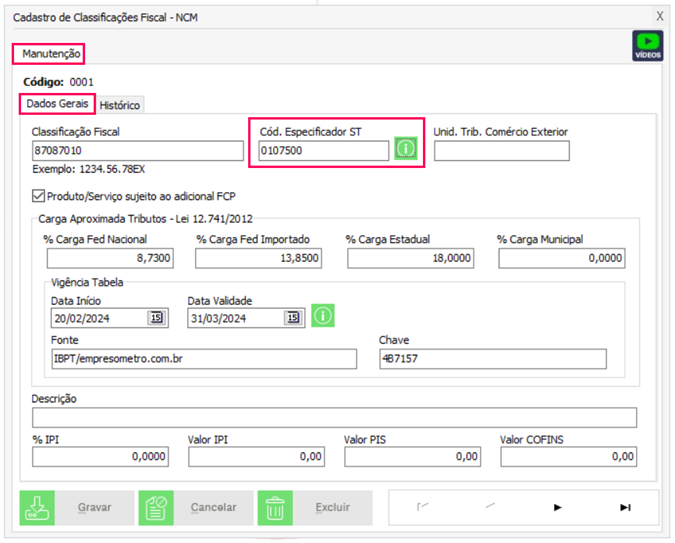Go to next record arrow

[x=558, y=507]
